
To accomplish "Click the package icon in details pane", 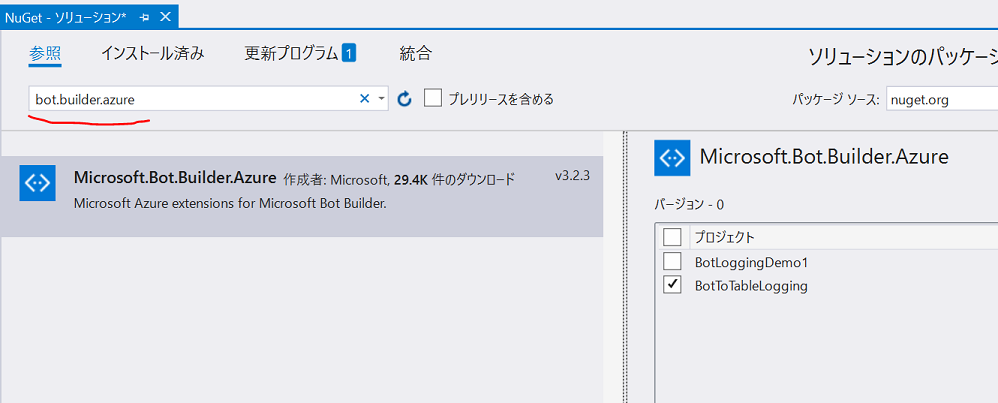I will pyautogui.click(x=672, y=157).
